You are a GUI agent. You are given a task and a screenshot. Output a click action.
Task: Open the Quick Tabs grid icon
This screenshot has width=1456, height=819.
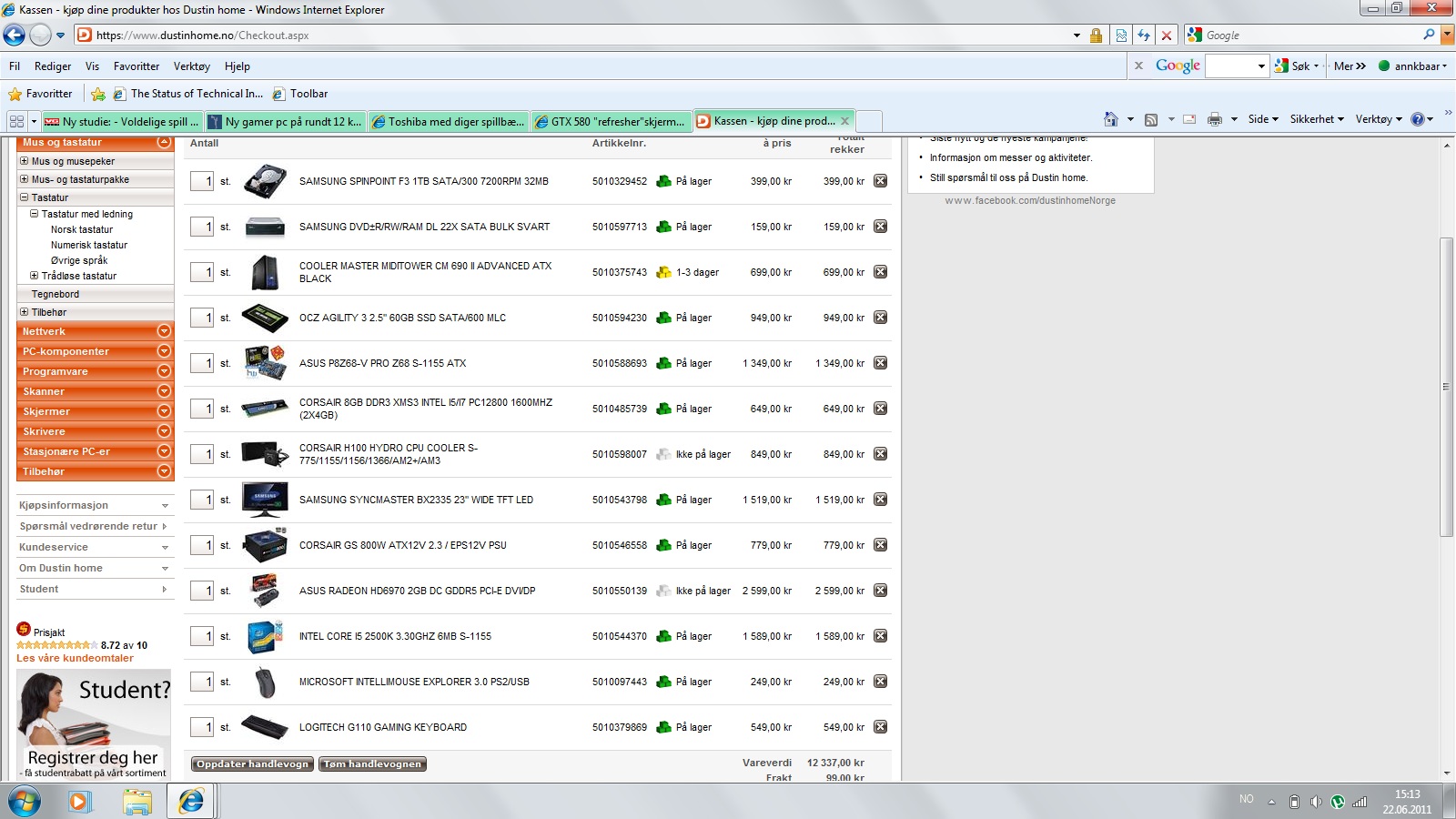point(16,121)
